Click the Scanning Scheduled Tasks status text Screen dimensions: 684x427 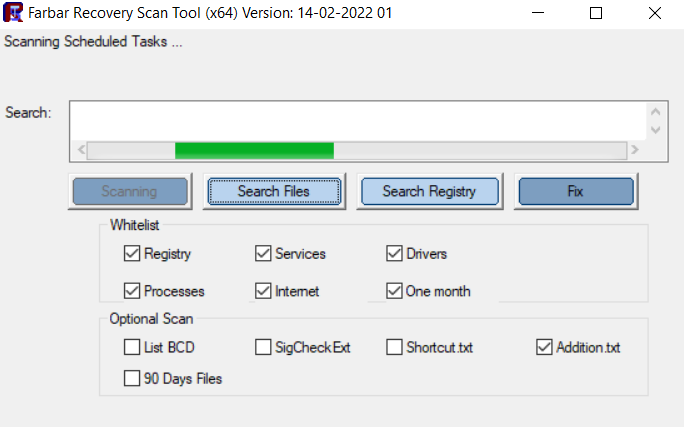(x=93, y=42)
